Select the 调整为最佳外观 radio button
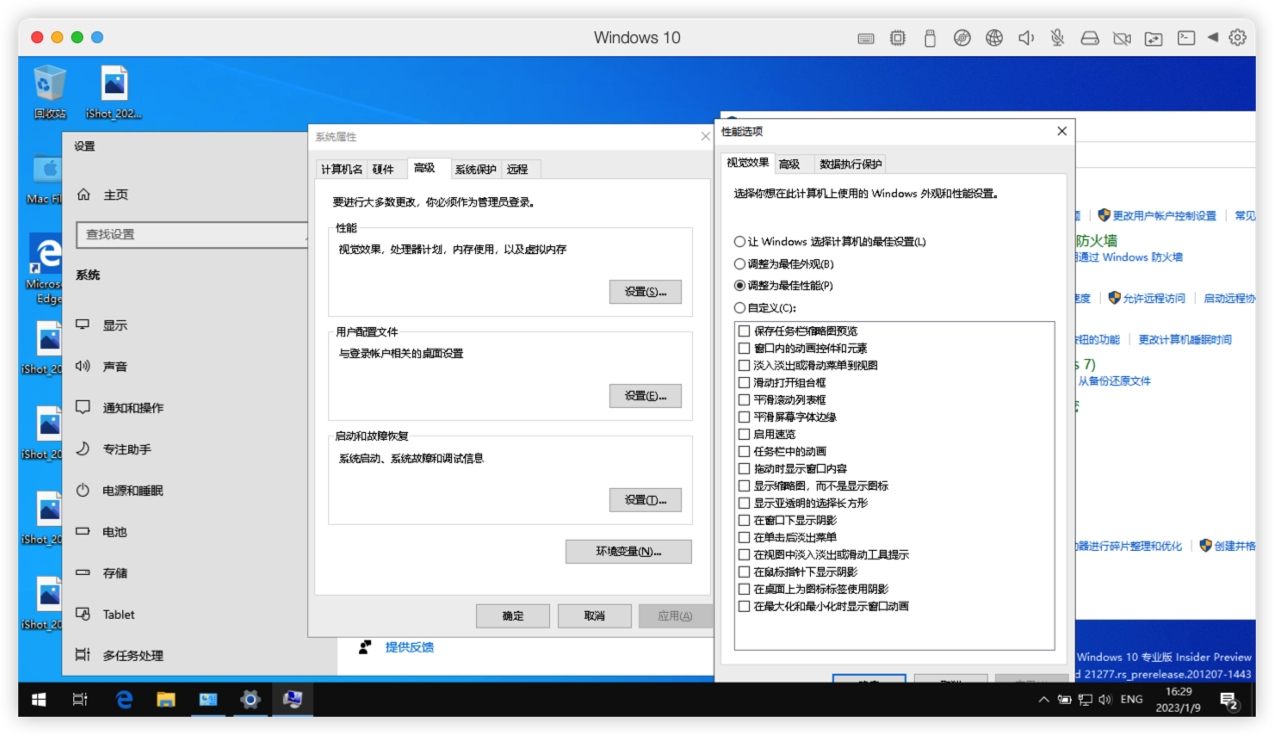The height and width of the screenshot is (735, 1274). point(740,264)
